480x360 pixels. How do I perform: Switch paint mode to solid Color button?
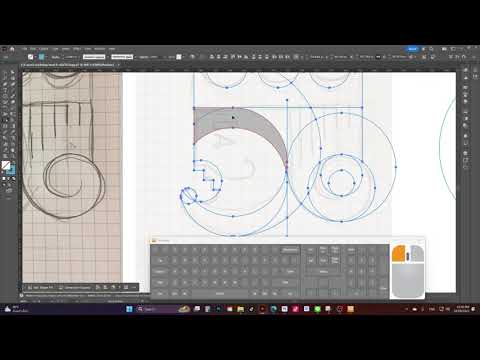pos(4,179)
